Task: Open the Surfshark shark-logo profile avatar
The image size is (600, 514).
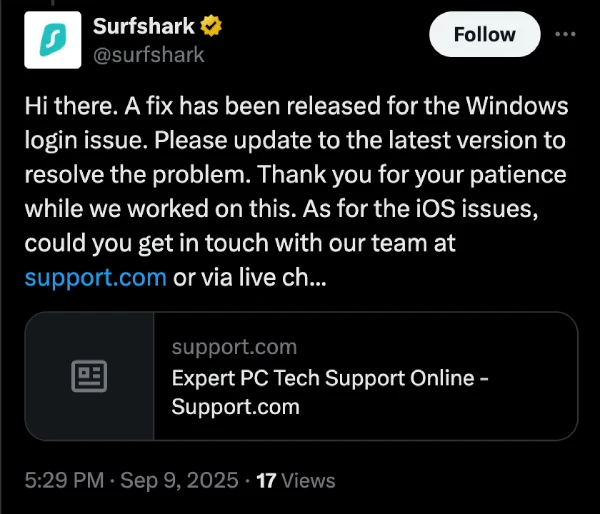Action: point(51,39)
